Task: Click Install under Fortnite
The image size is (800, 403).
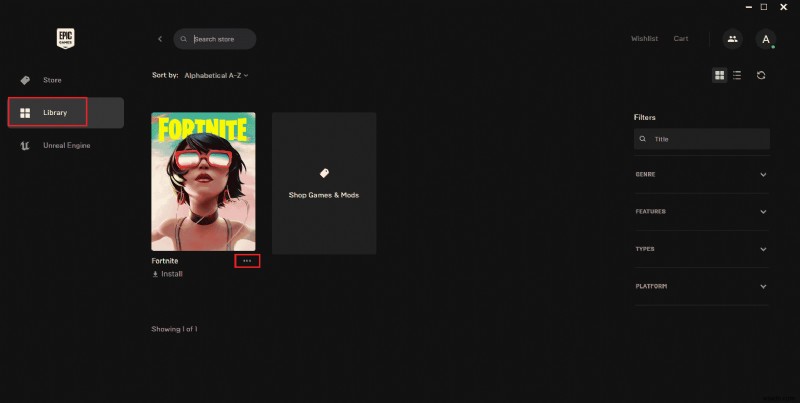Action: 167,274
